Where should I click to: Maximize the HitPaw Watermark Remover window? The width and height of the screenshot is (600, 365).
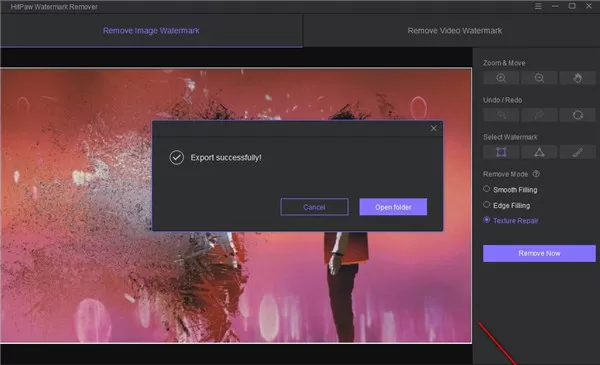pyautogui.click(x=572, y=6)
